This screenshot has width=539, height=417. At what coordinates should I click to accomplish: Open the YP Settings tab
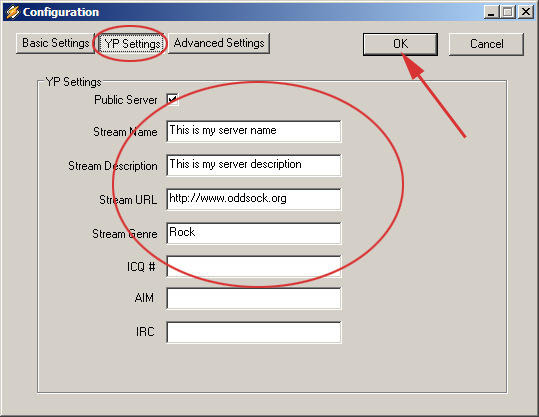132,44
